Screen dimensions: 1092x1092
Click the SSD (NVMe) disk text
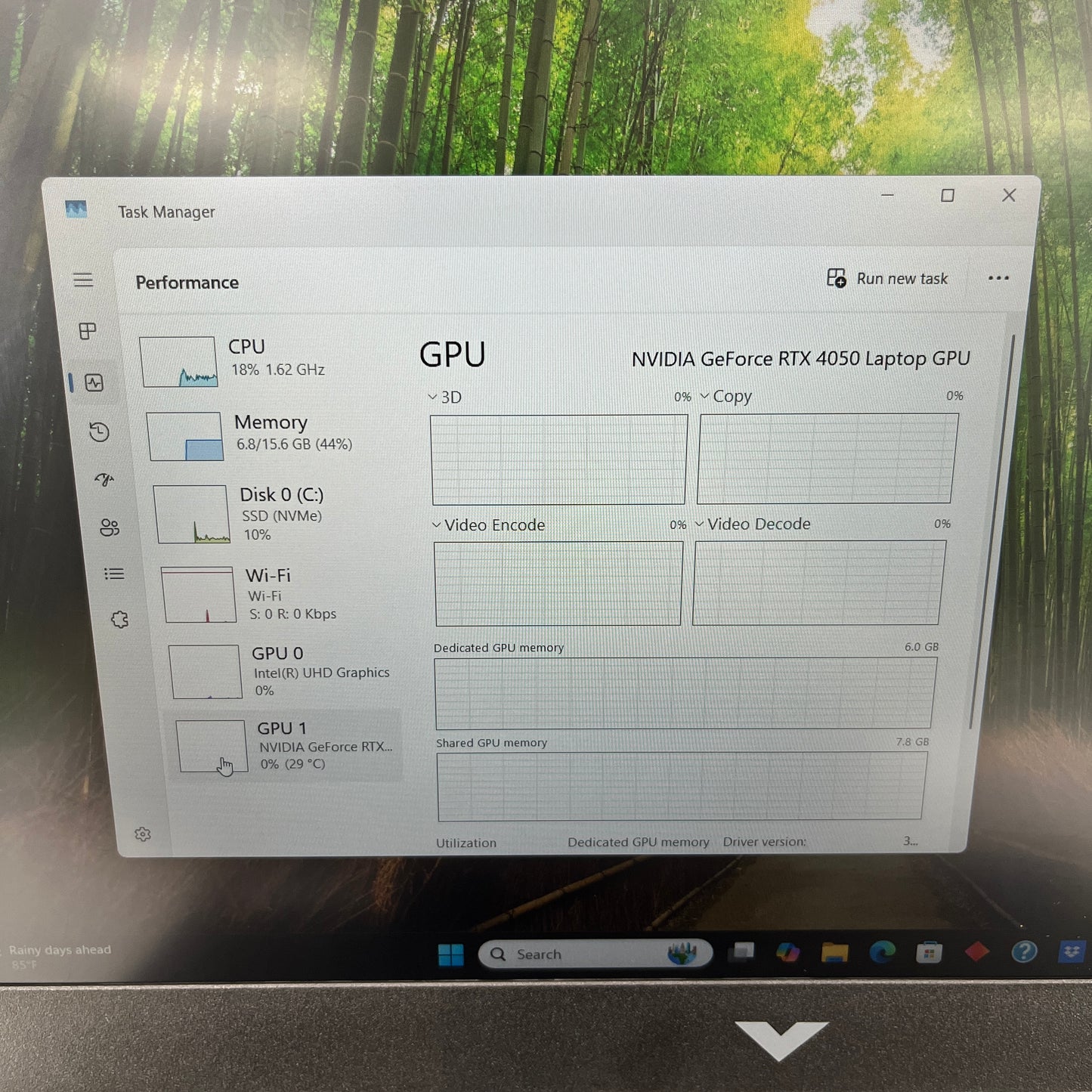click(282, 516)
